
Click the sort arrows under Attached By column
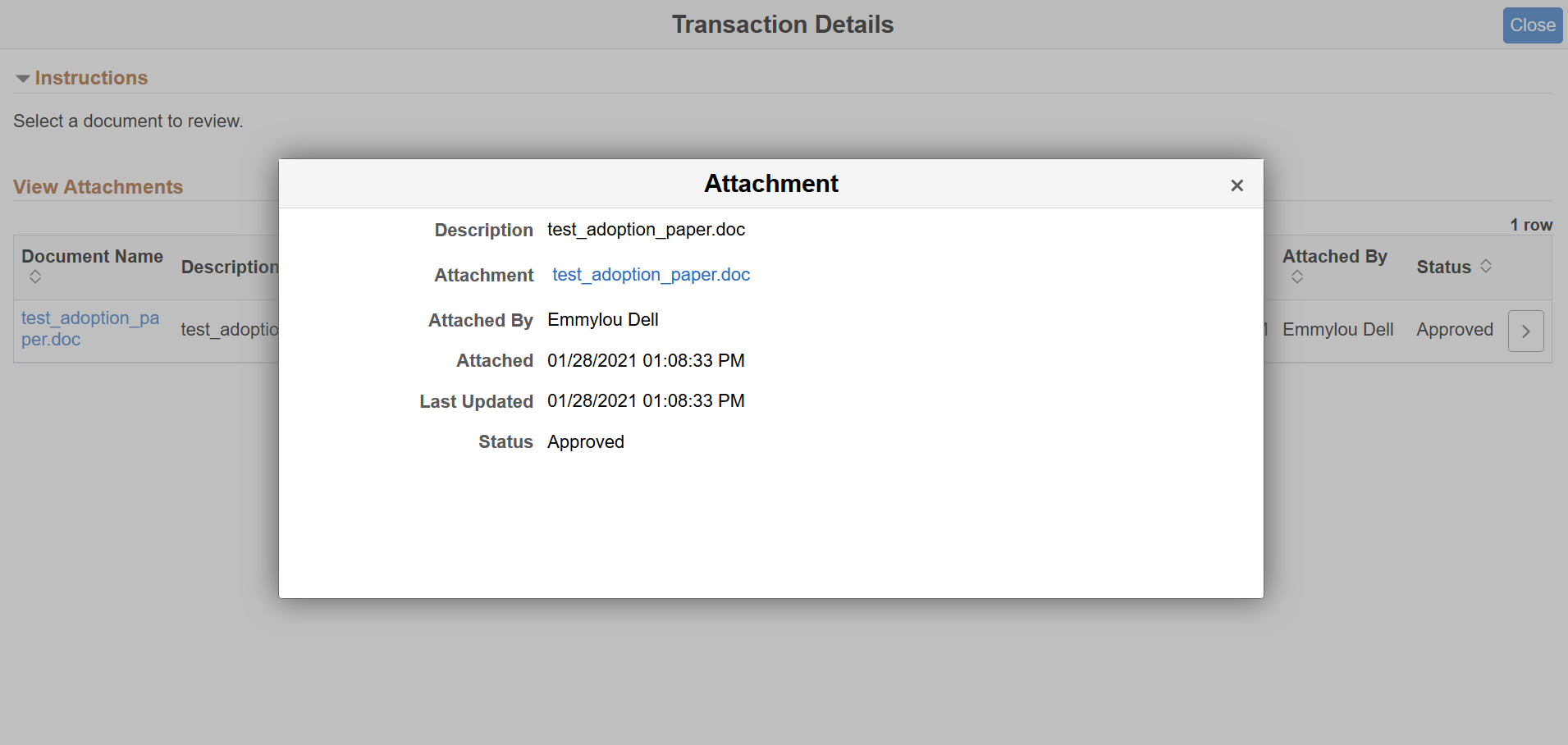click(x=1296, y=277)
